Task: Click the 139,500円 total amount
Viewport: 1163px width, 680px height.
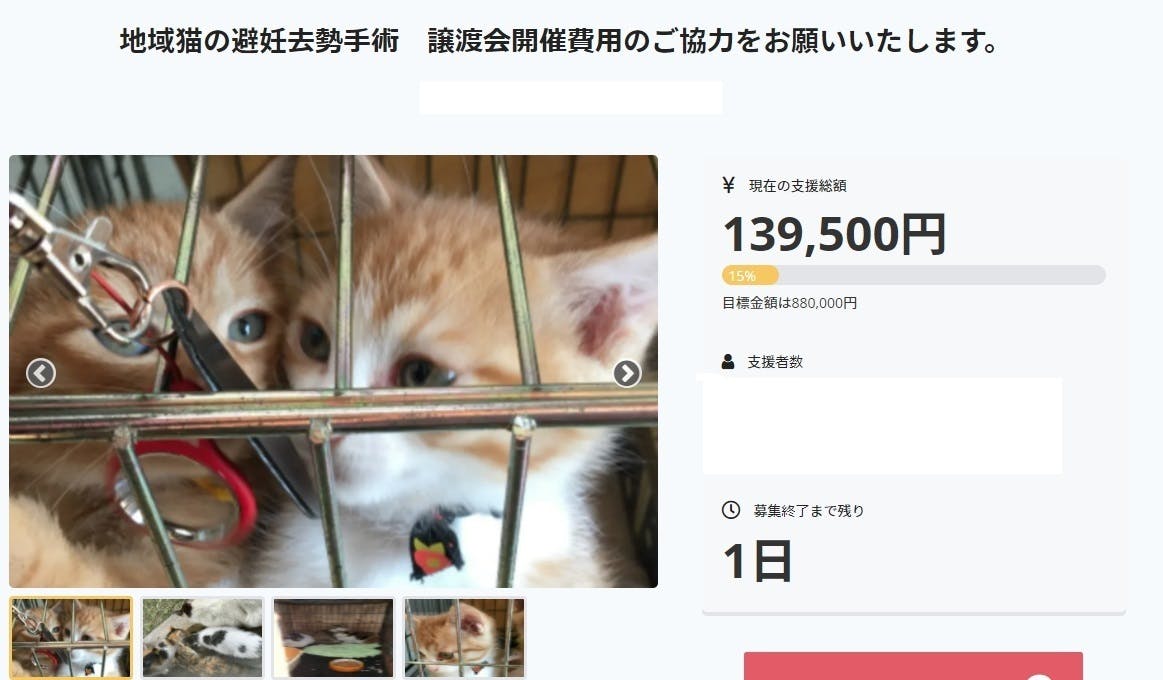Action: click(x=834, y=234)
